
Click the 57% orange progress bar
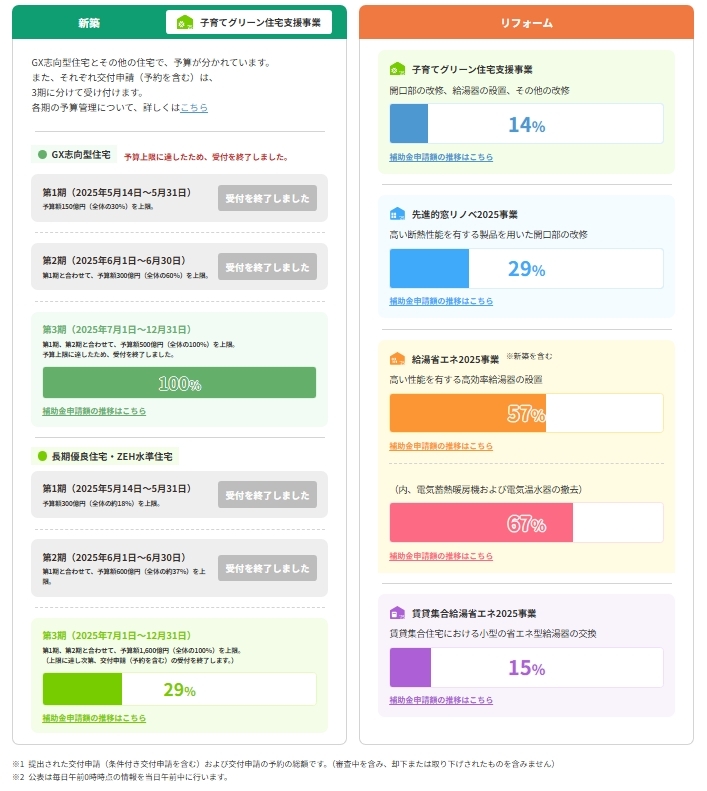[526, 413]
